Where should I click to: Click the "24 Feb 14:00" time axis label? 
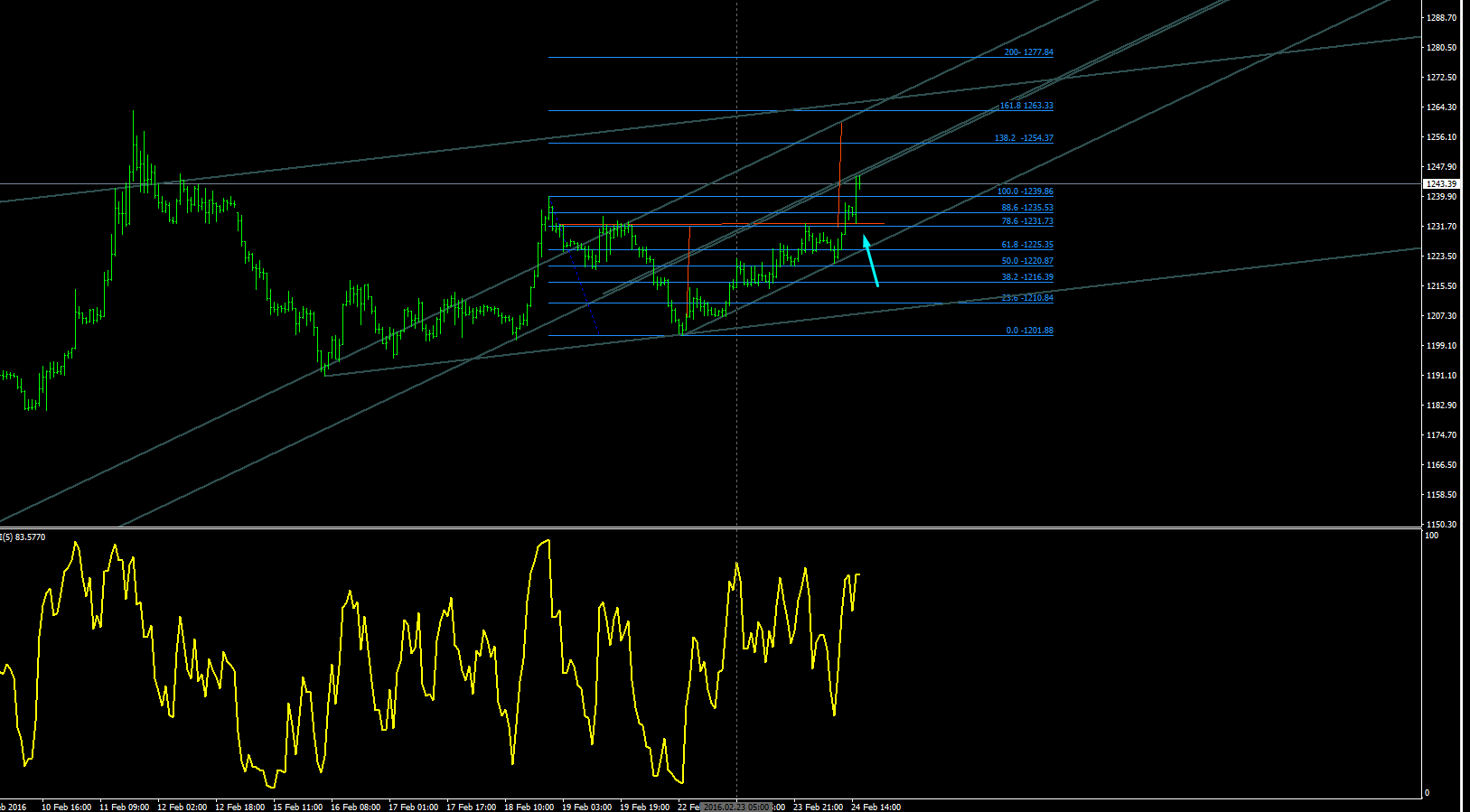875,807
